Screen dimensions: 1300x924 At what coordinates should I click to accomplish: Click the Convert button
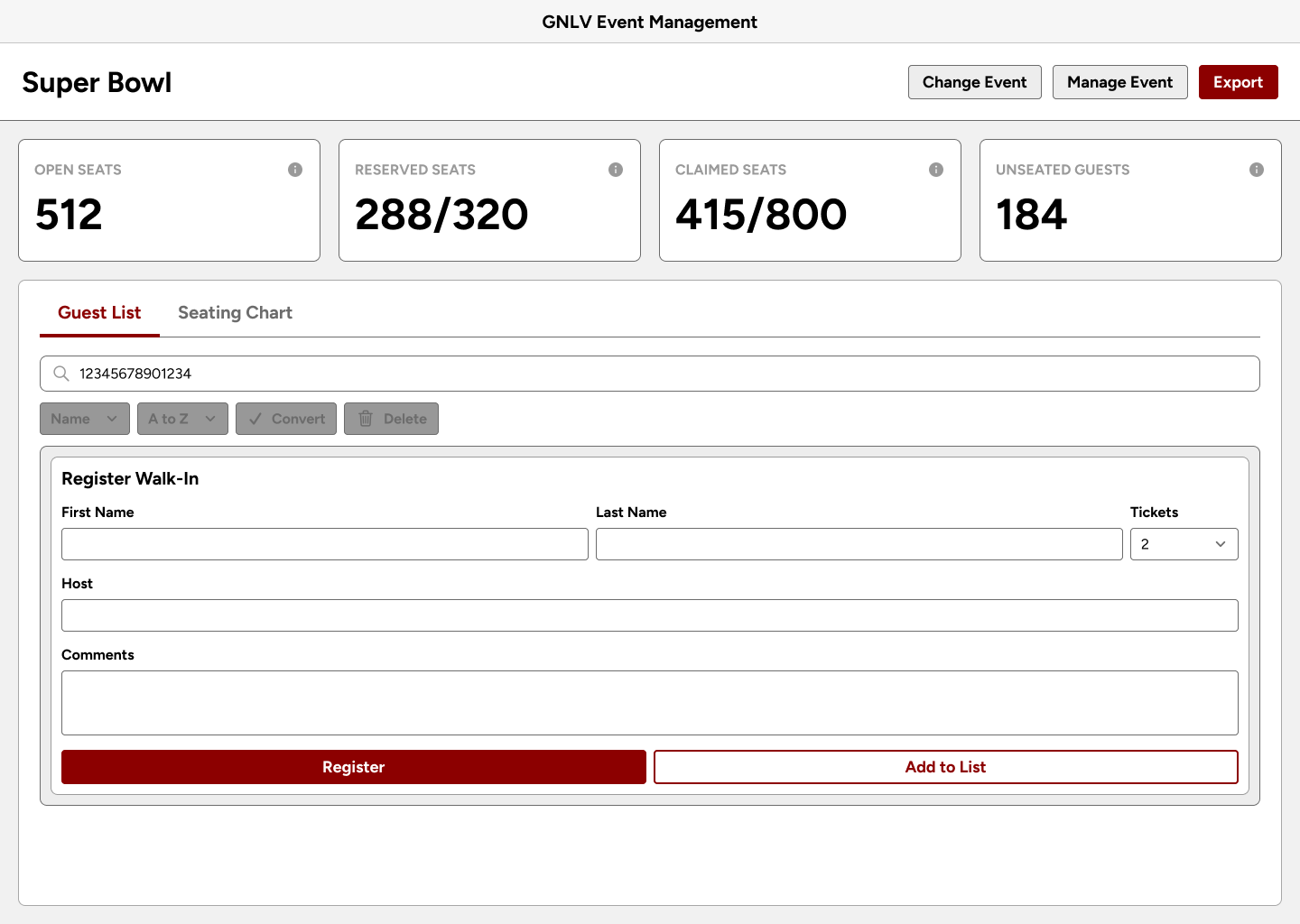286,419
